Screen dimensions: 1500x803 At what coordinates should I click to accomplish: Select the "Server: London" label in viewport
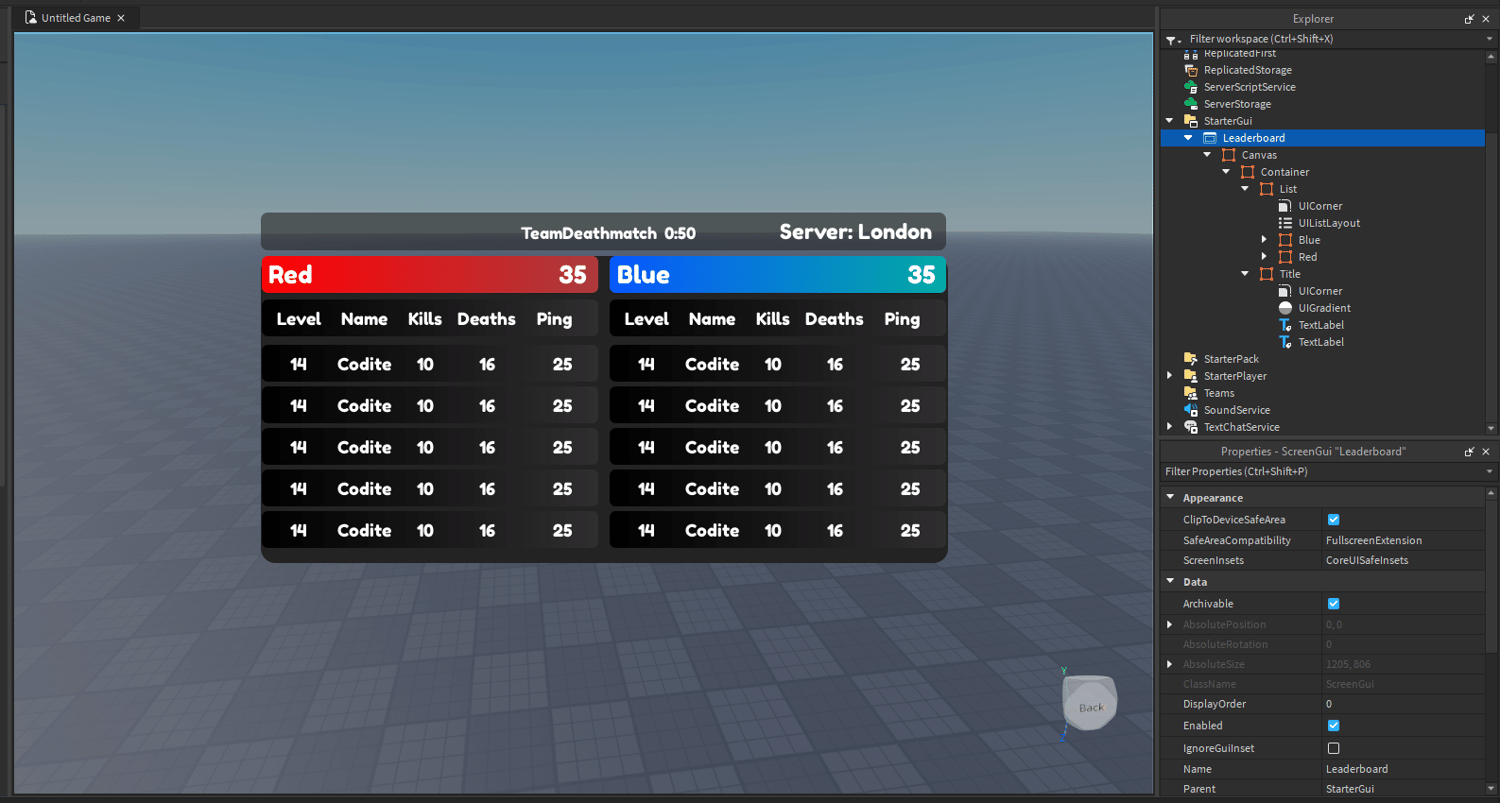tap(856, 232)
